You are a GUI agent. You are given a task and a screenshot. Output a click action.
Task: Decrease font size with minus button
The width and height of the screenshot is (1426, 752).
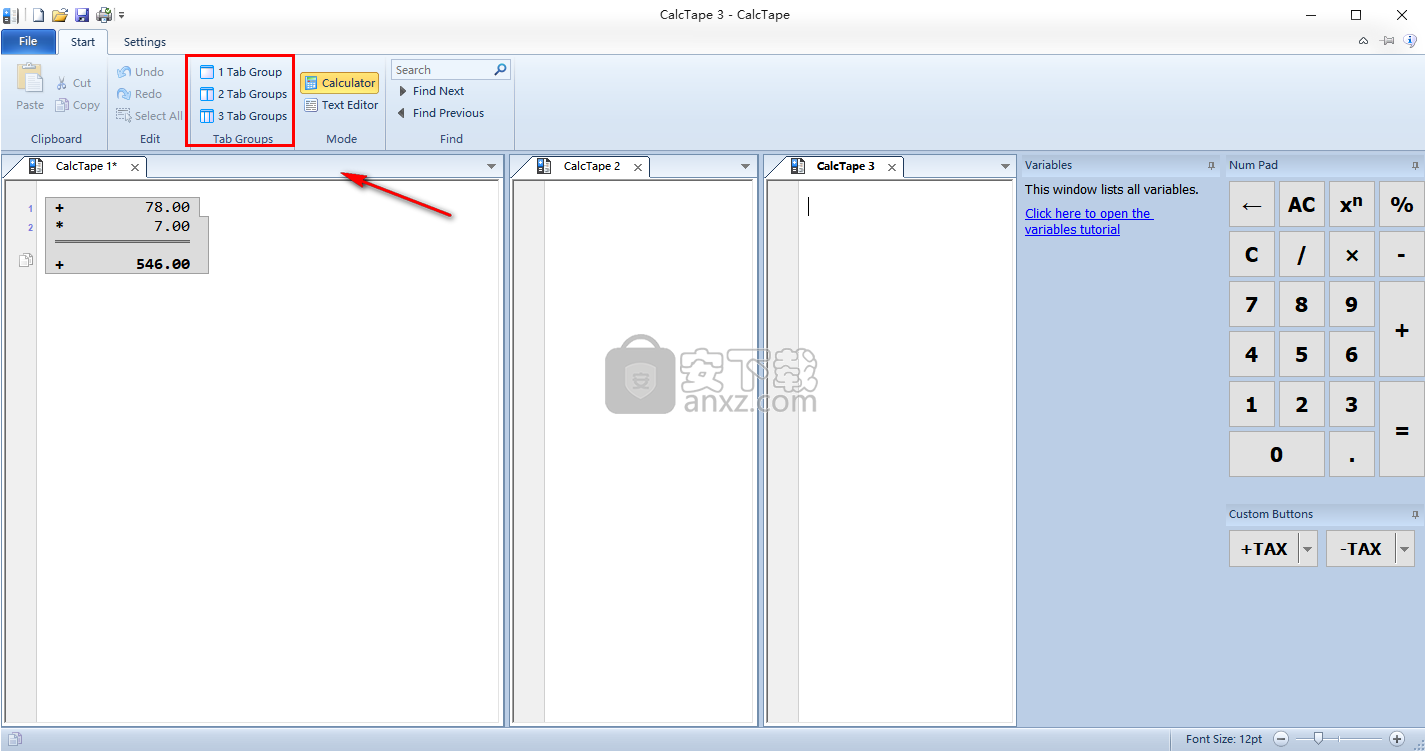tap(1281, 739)
